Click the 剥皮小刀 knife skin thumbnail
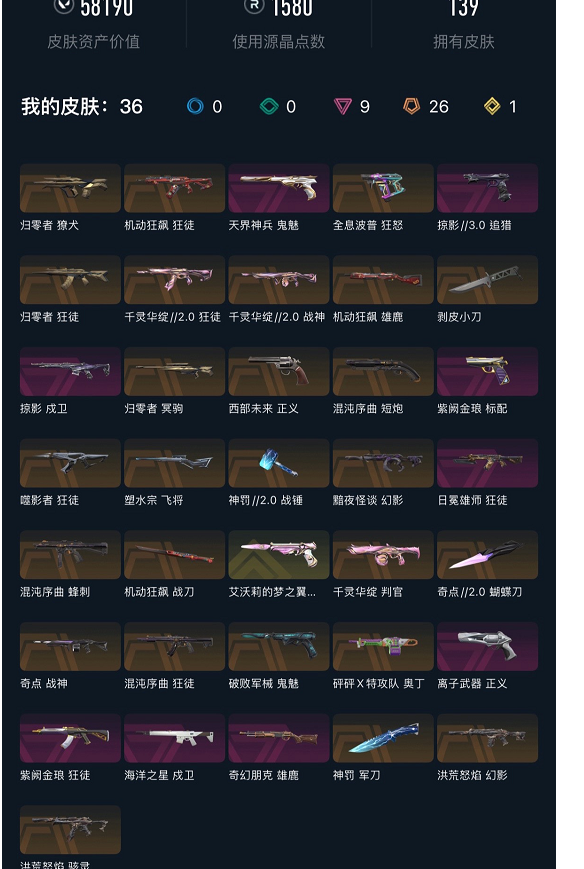The width and height of the screenshot is (584, 869). (487, 280)
